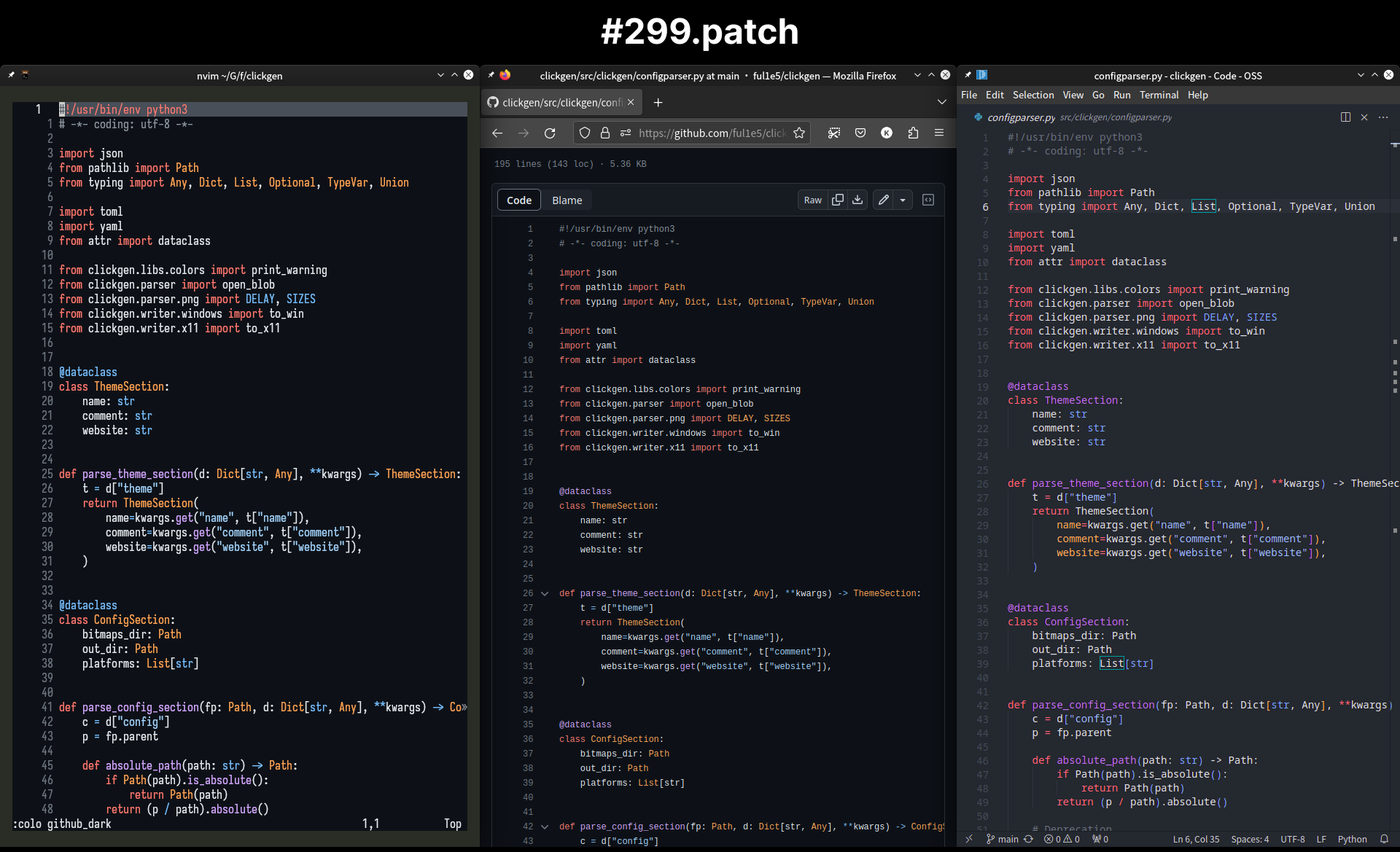Download raw file via the download icon

(857, 199)
